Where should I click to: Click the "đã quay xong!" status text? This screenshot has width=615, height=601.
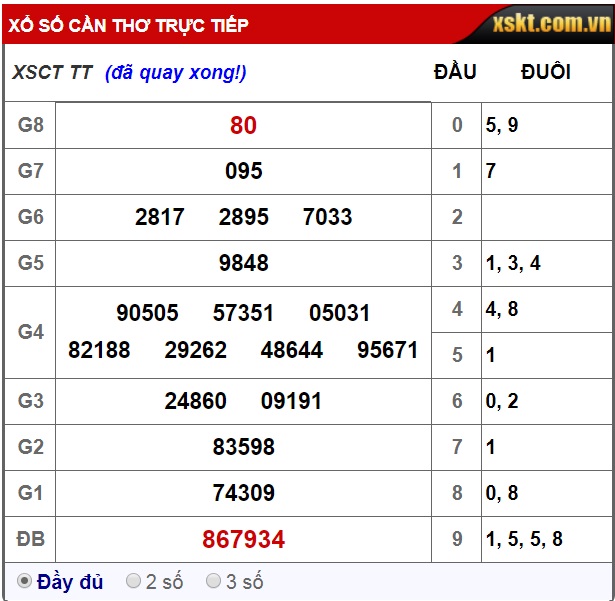[x=176, y=72]
